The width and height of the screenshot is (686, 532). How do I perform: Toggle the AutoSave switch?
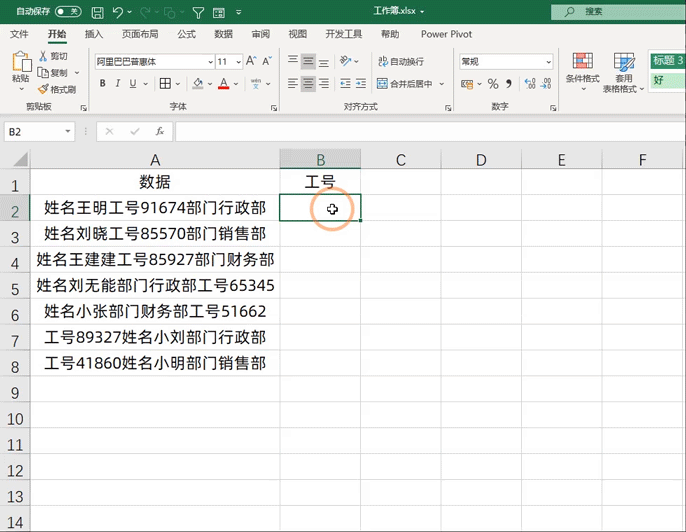[x=68, y=12]
